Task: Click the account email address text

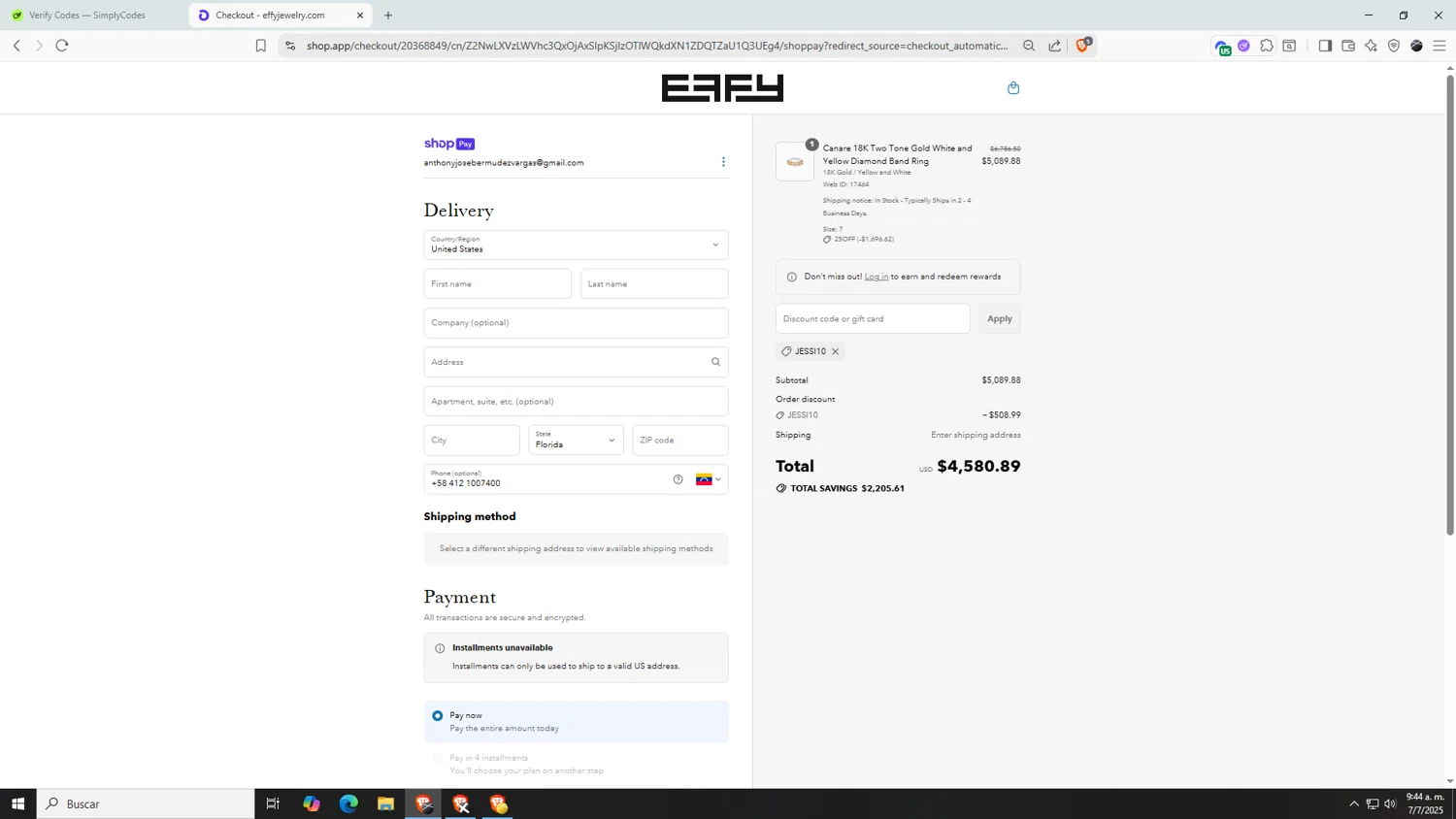Action: tap(504, 163)
